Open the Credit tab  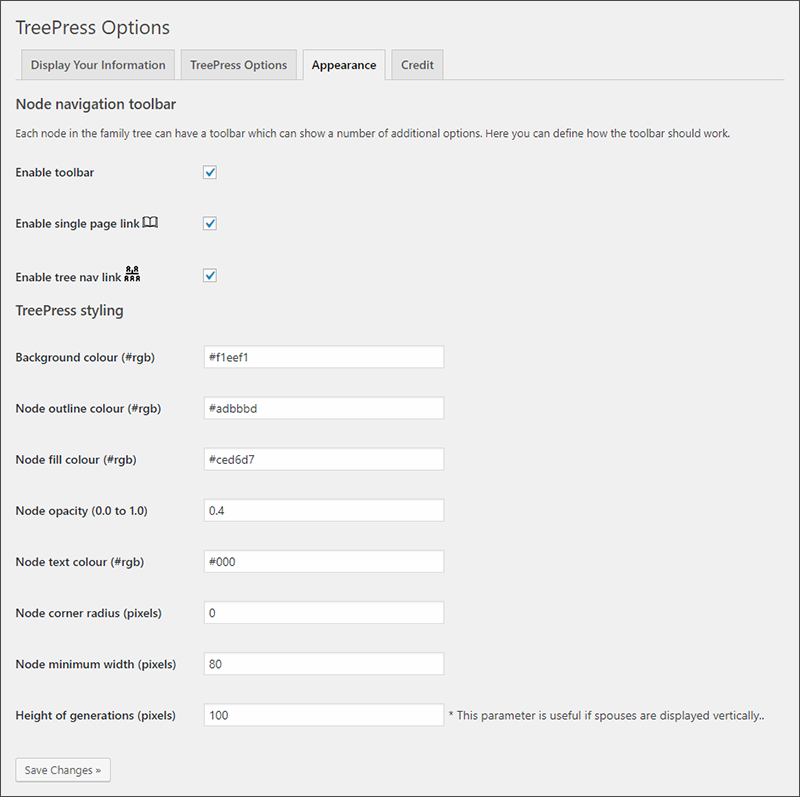coord(417,65)
